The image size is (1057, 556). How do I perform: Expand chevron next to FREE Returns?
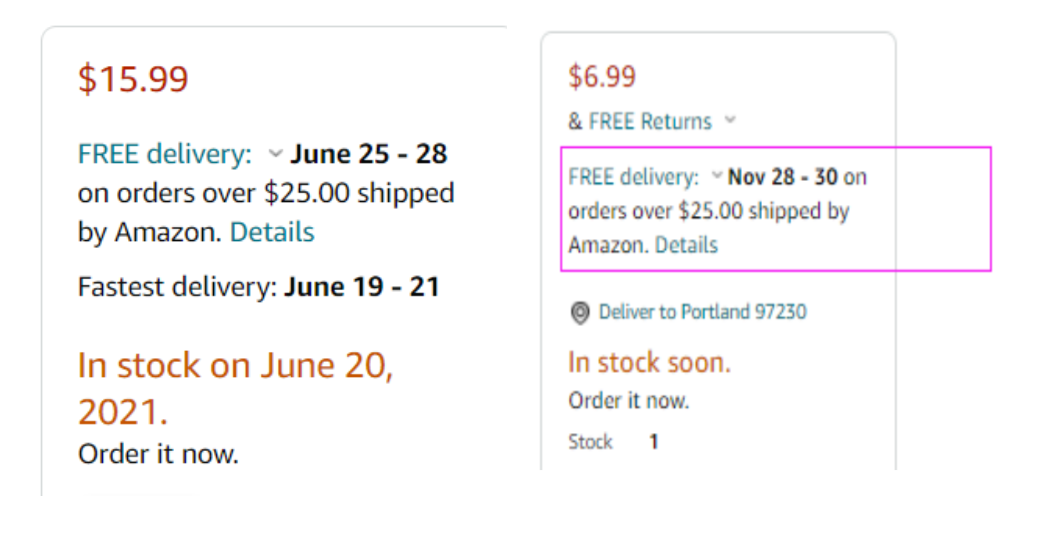click(730, 121)
